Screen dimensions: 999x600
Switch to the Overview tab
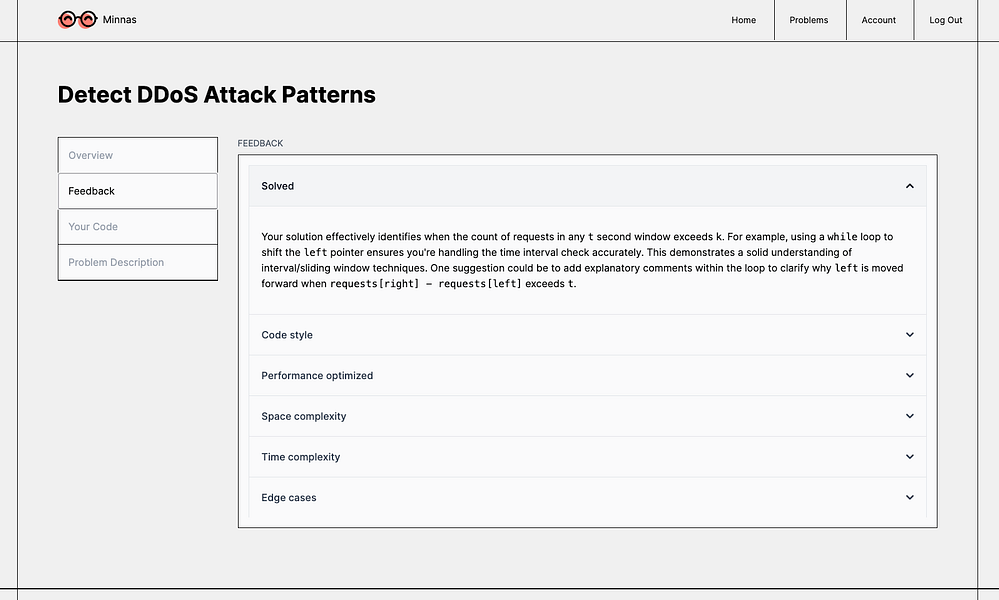[138, 155]
